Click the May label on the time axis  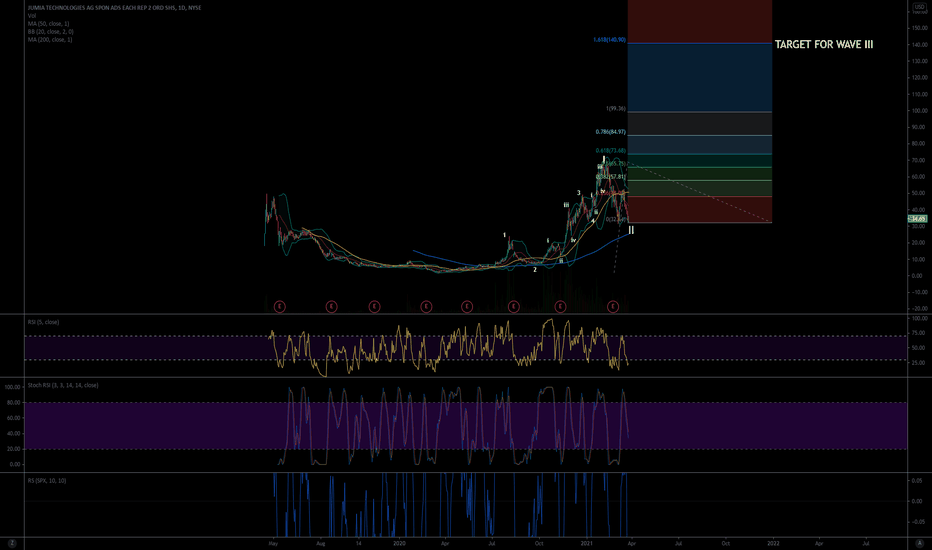(273, 543)
